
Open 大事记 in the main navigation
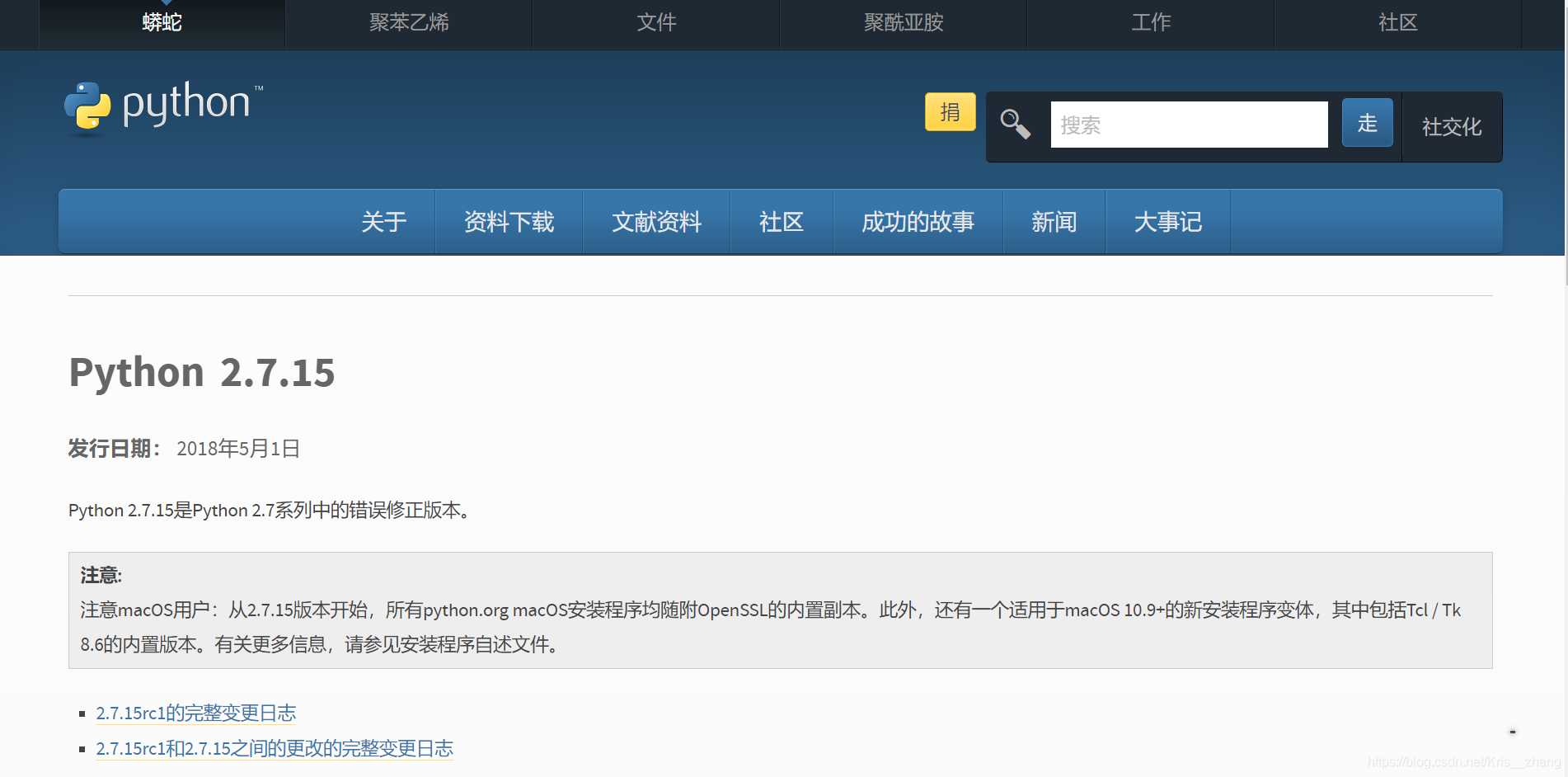pyautogui.click(x=1167, y=222)
